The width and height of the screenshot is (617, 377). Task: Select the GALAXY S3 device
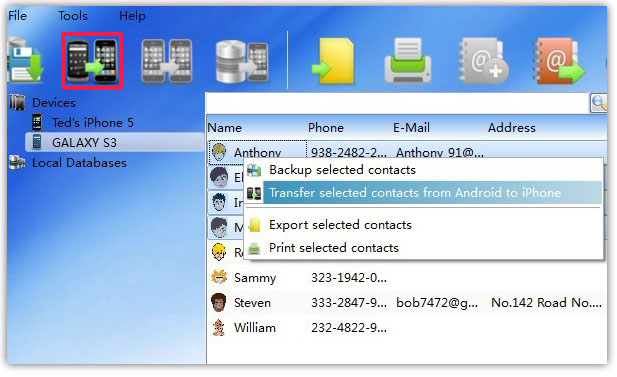(x=84, y=142)
